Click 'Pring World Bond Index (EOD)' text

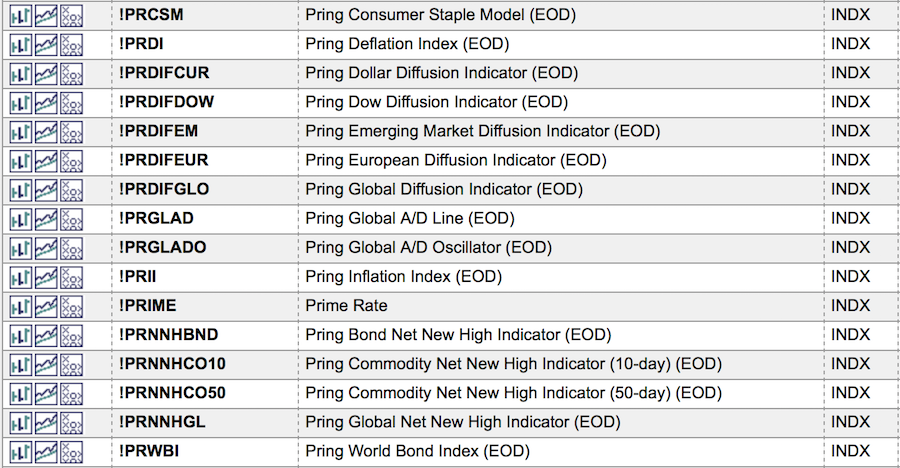[x=417, y=451]
